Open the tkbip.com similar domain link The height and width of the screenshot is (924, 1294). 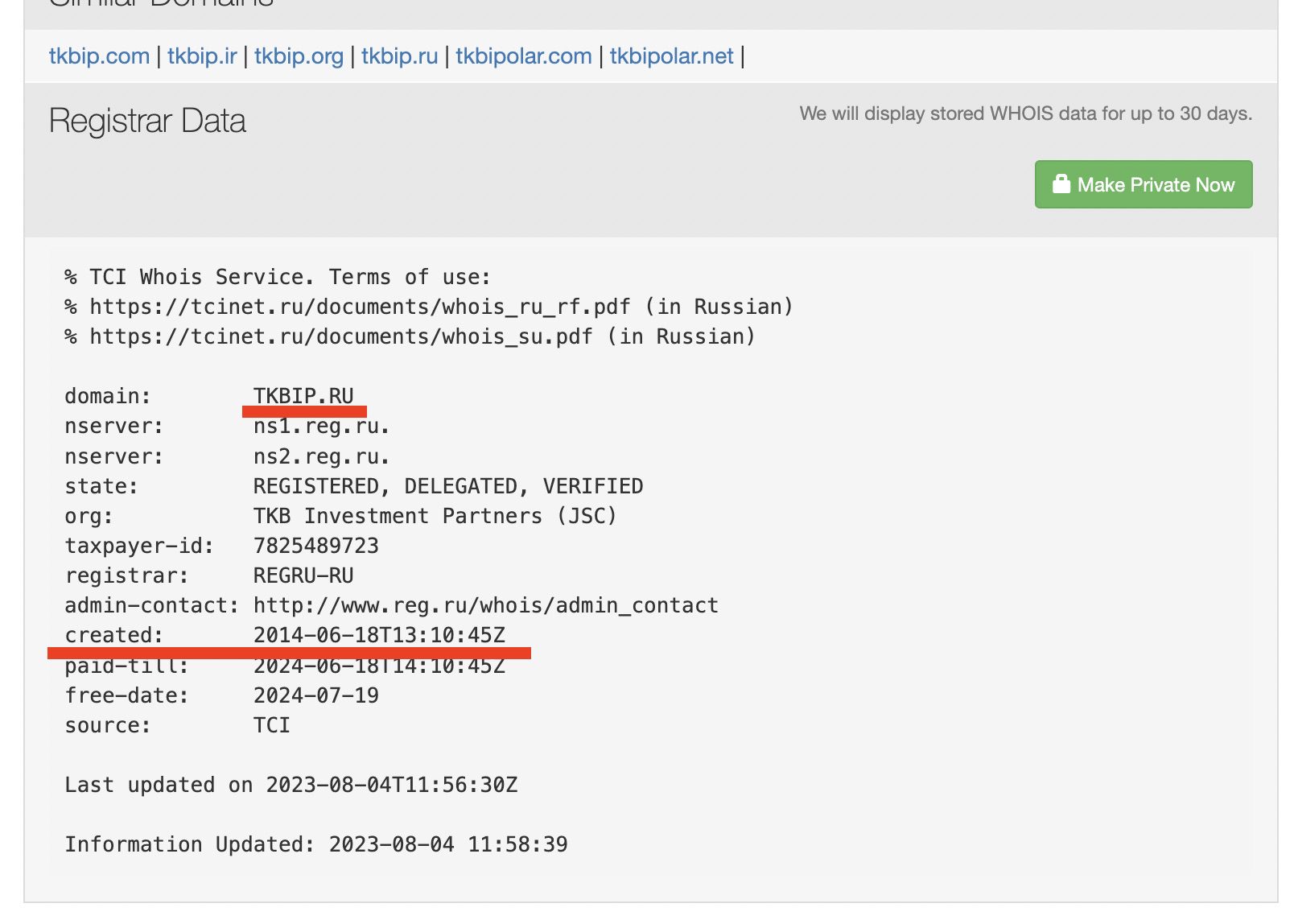pos(99,56)
